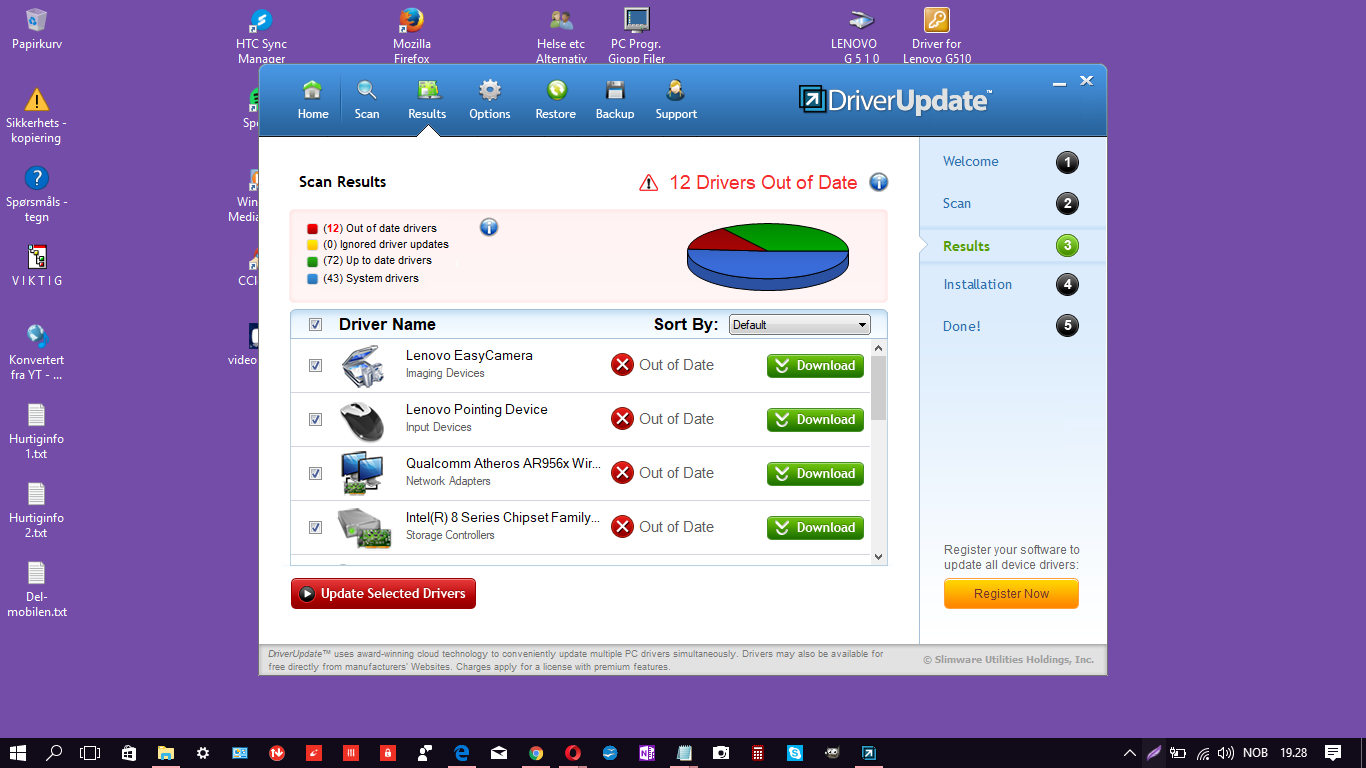Image resolution: width=1366 pixels, height=768 pixels.
Task: Click the red warning triangle icon in Scan Results
Action: 649,183
